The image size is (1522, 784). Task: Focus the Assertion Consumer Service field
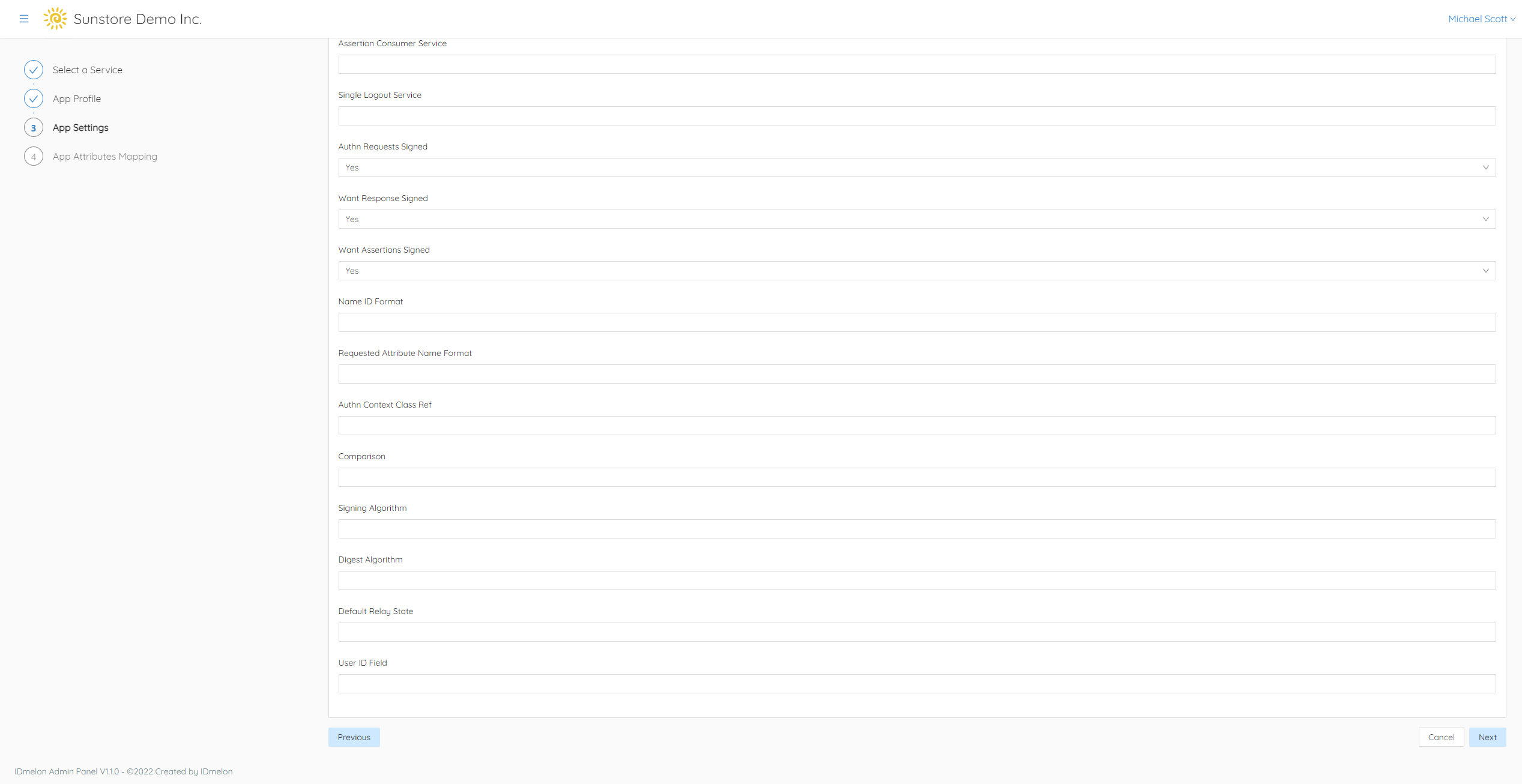tap(917, 64)
